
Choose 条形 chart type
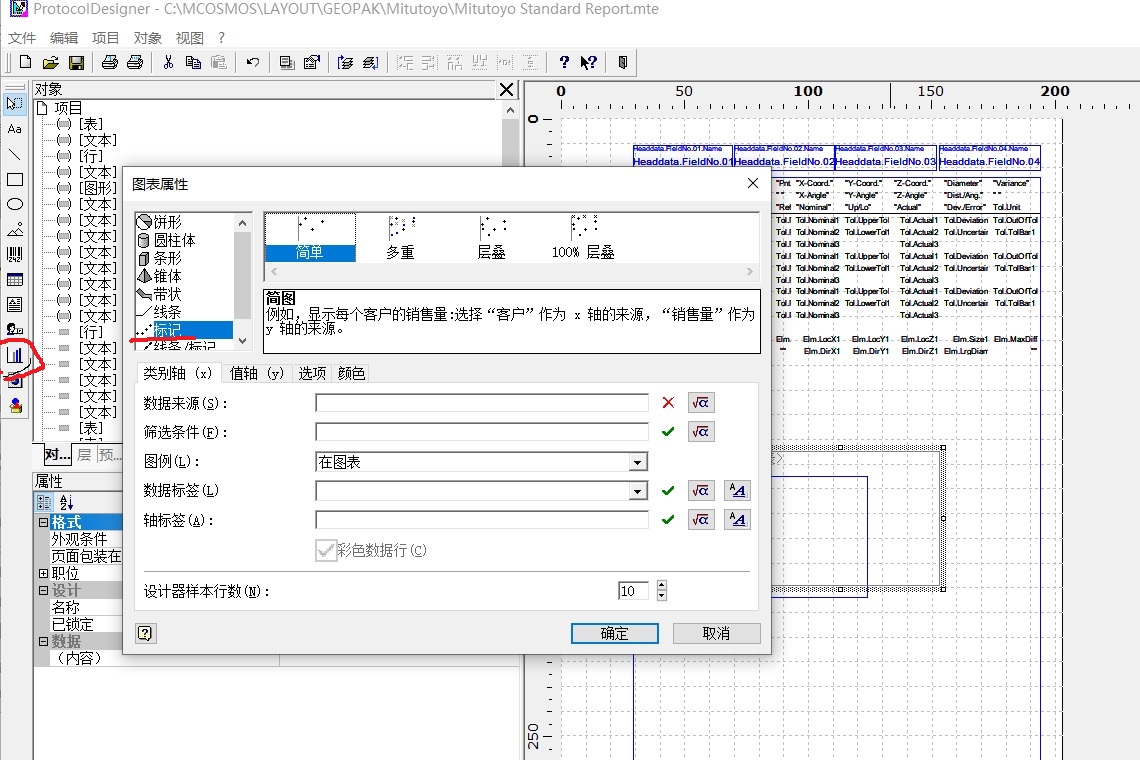click(159, 258)
